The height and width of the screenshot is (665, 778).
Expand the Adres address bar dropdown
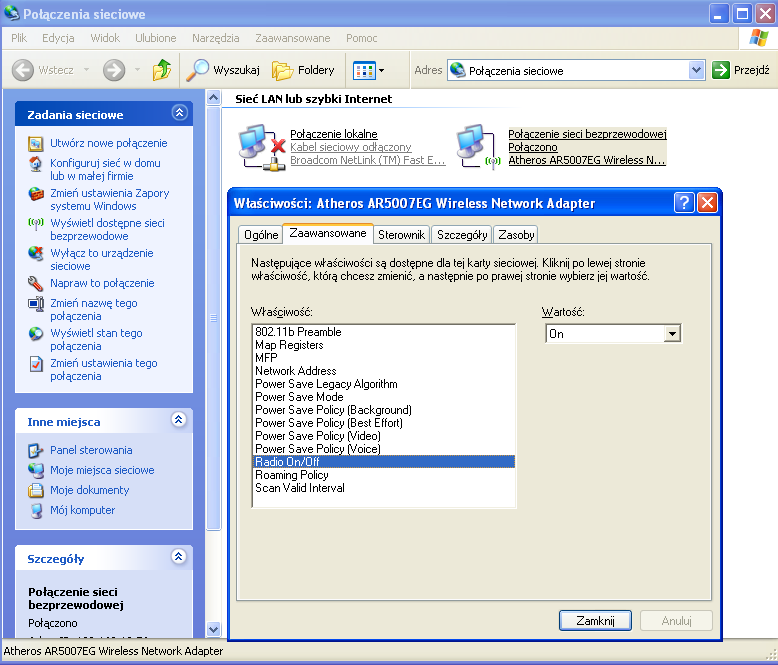pyautogui.click(x=696, y=70)
